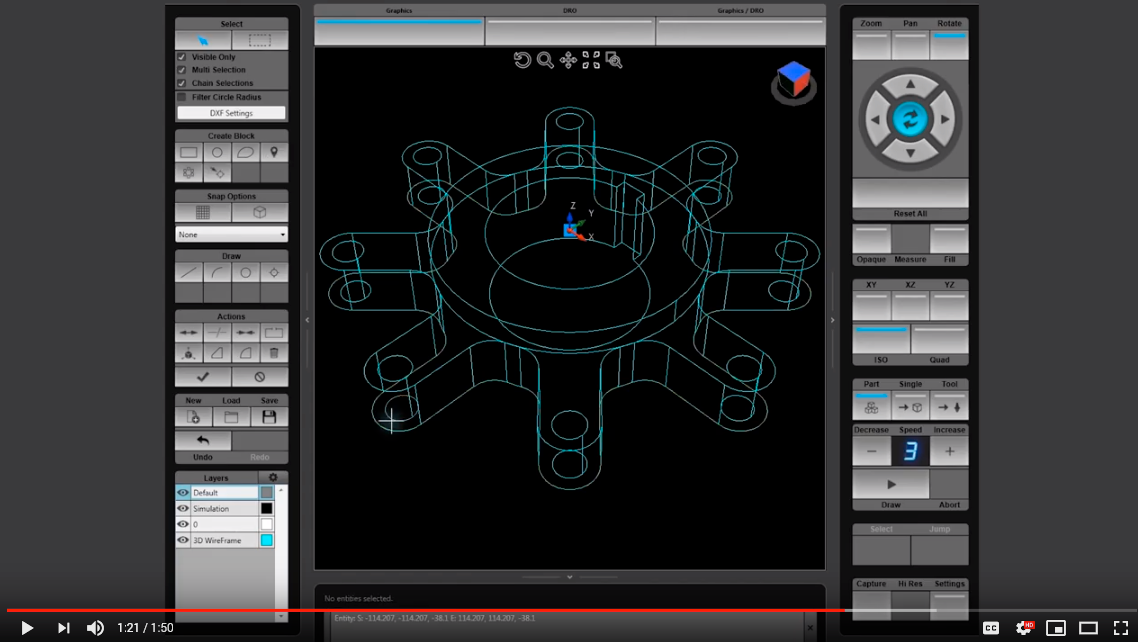Click Reset All view button
1138x642 pixels.
(x=910, y=194)
